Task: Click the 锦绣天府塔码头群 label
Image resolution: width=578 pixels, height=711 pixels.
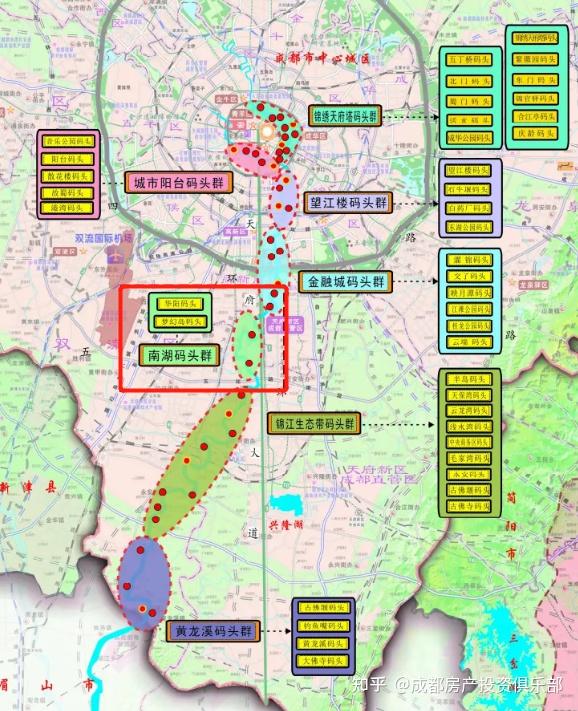Action: pos(345,116)
